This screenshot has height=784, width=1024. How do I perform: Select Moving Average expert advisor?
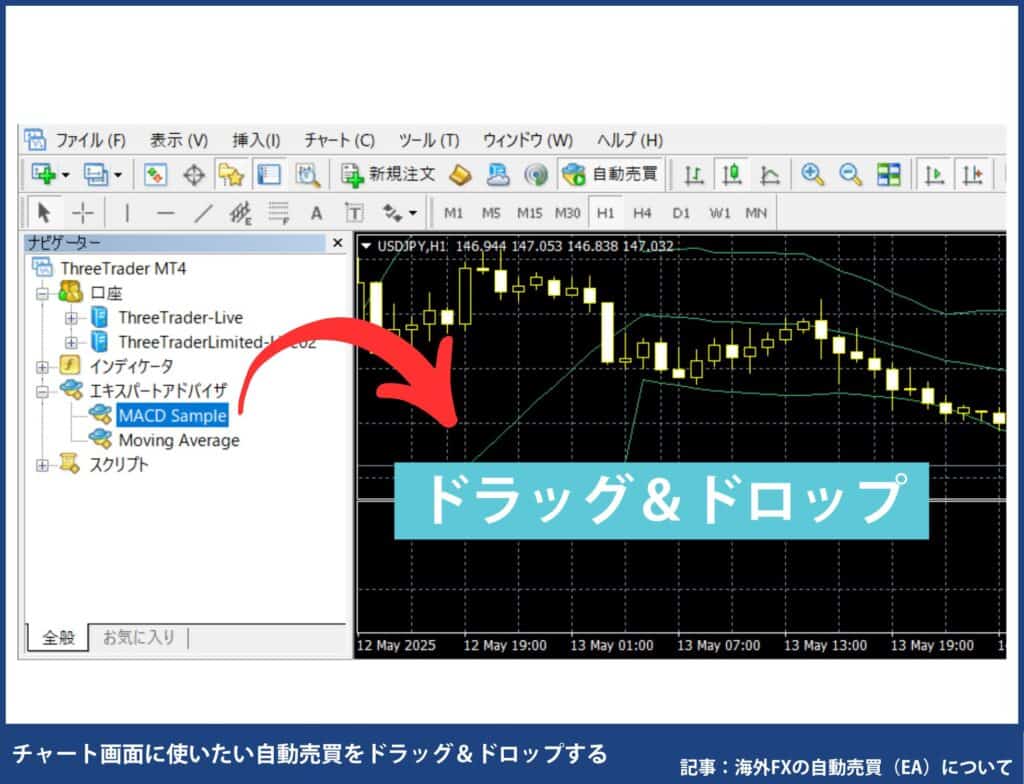click(x=178, y=440)
